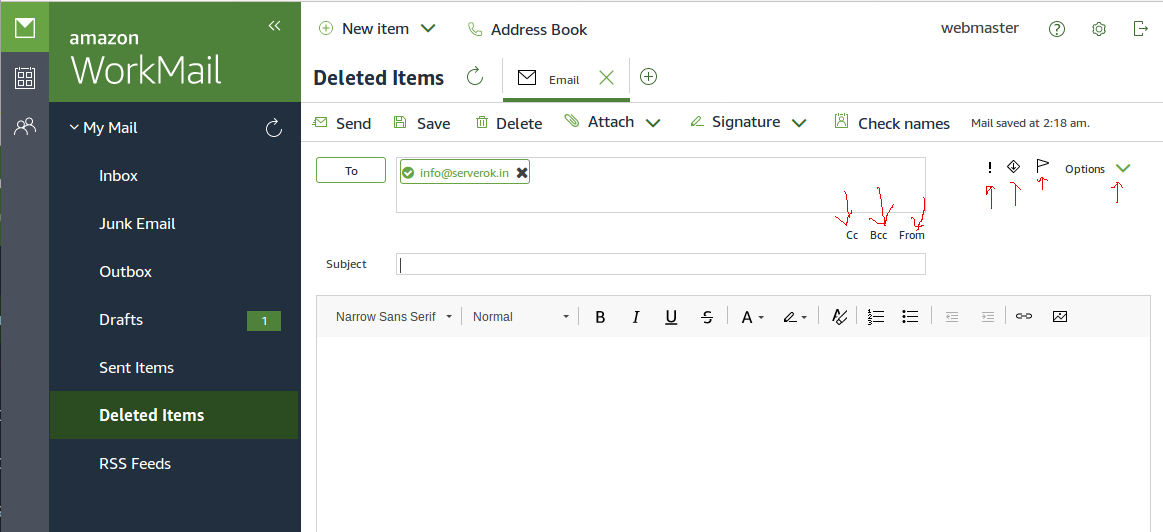Click the Attach button
This screenshot has width=1163, height=532.
599,122
